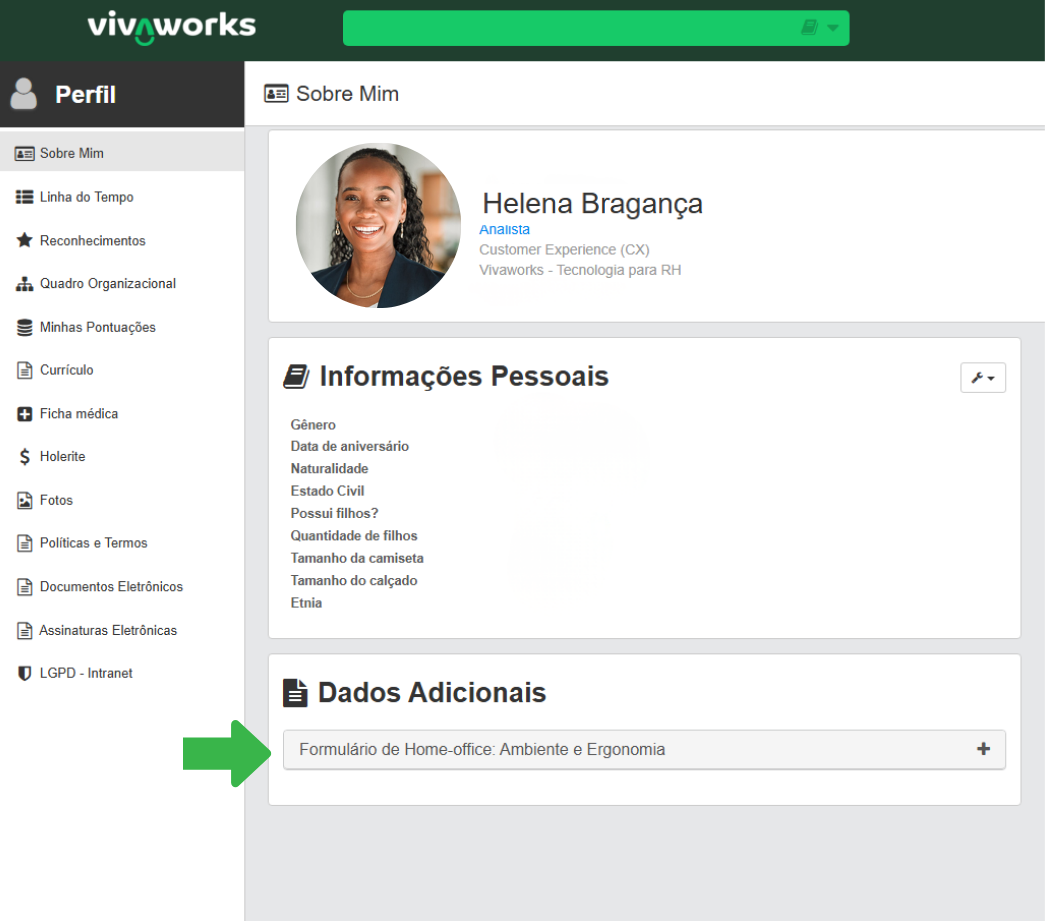The height and width of the screenshot is (921, 1045).
Task: Click the book icon in green bar
Action: pyautogui.click(x=809, y=28)
